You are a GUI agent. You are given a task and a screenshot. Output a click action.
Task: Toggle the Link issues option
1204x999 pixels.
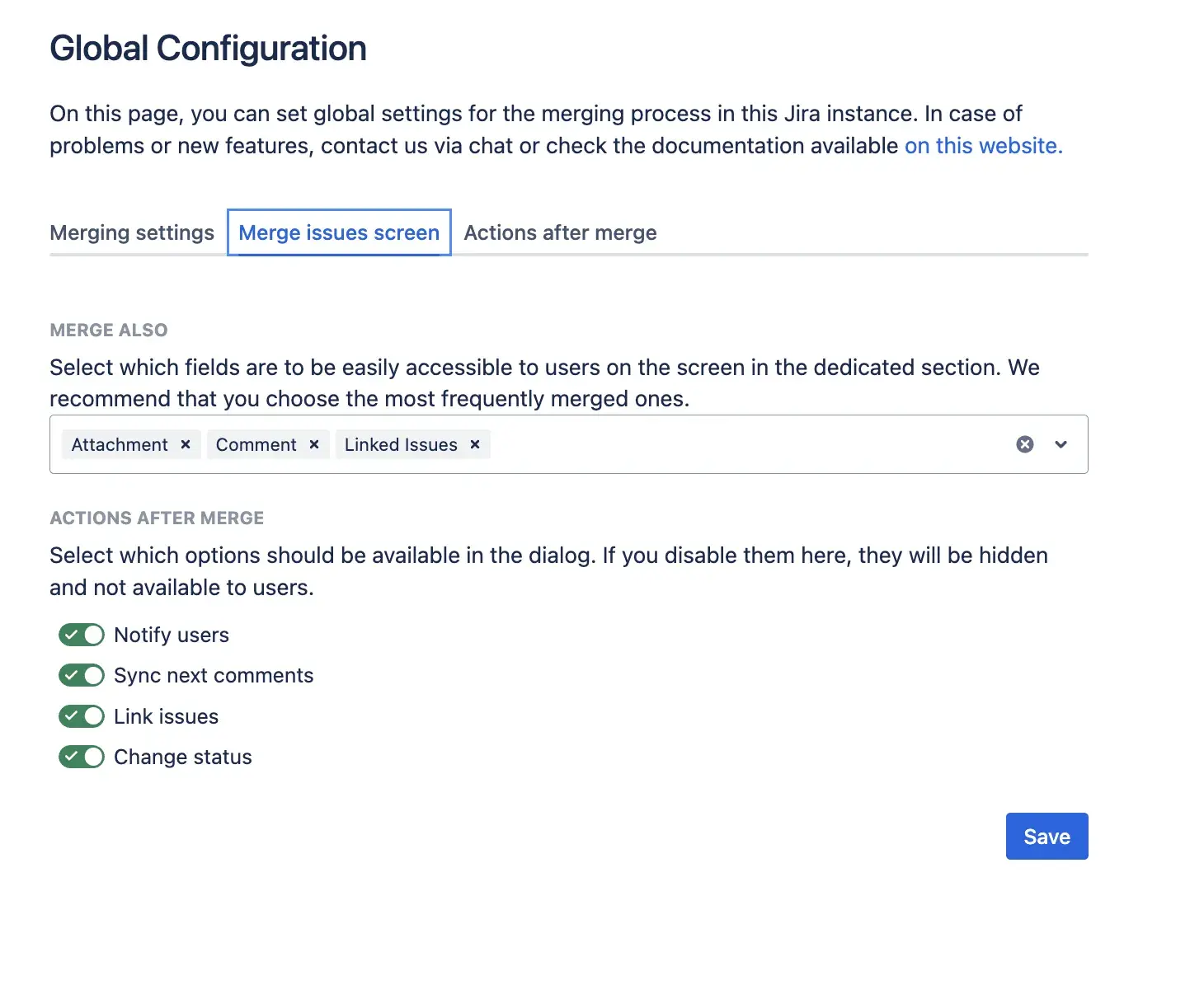point(82,716)
